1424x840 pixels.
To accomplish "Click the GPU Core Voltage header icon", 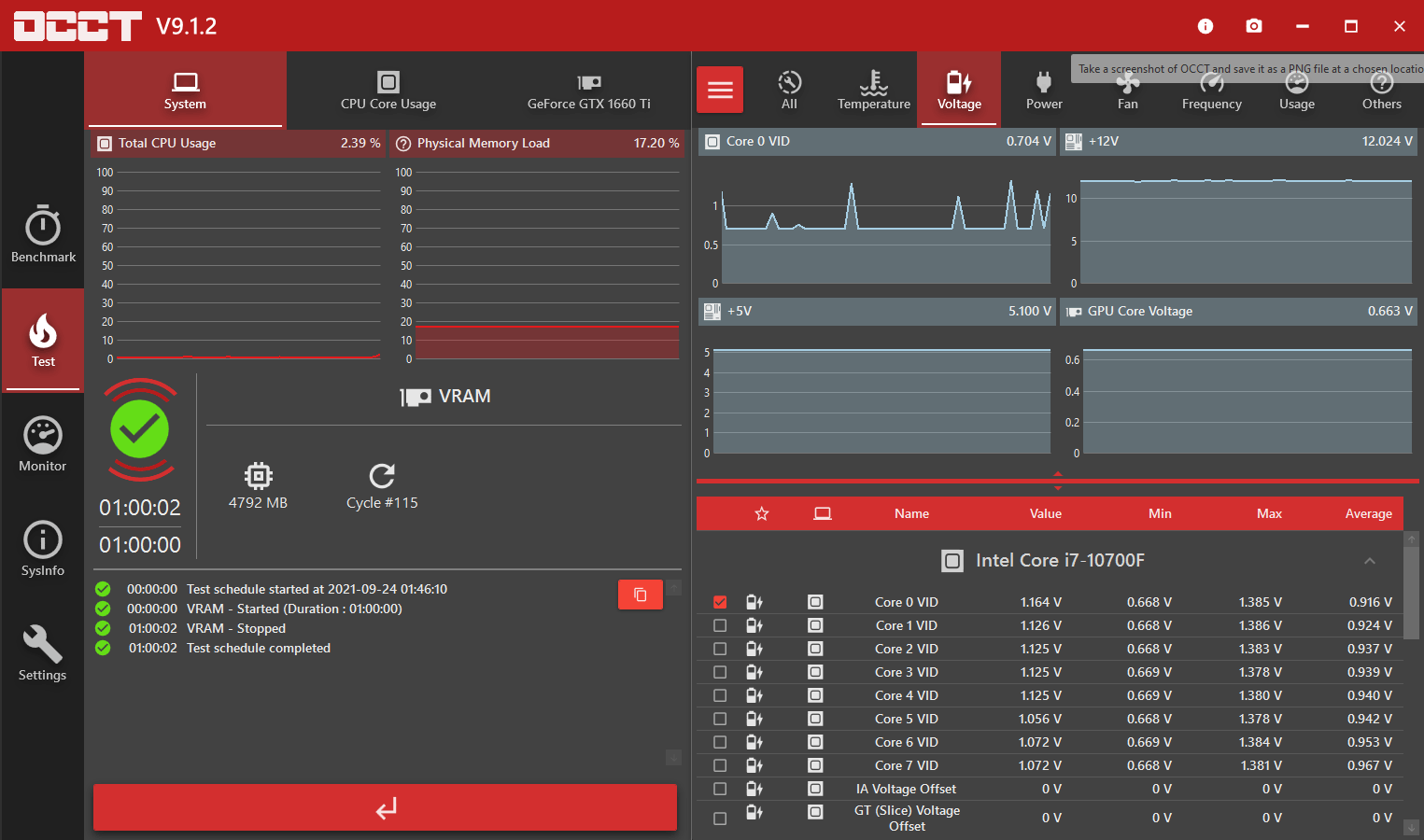I will tap(1074, 312).
